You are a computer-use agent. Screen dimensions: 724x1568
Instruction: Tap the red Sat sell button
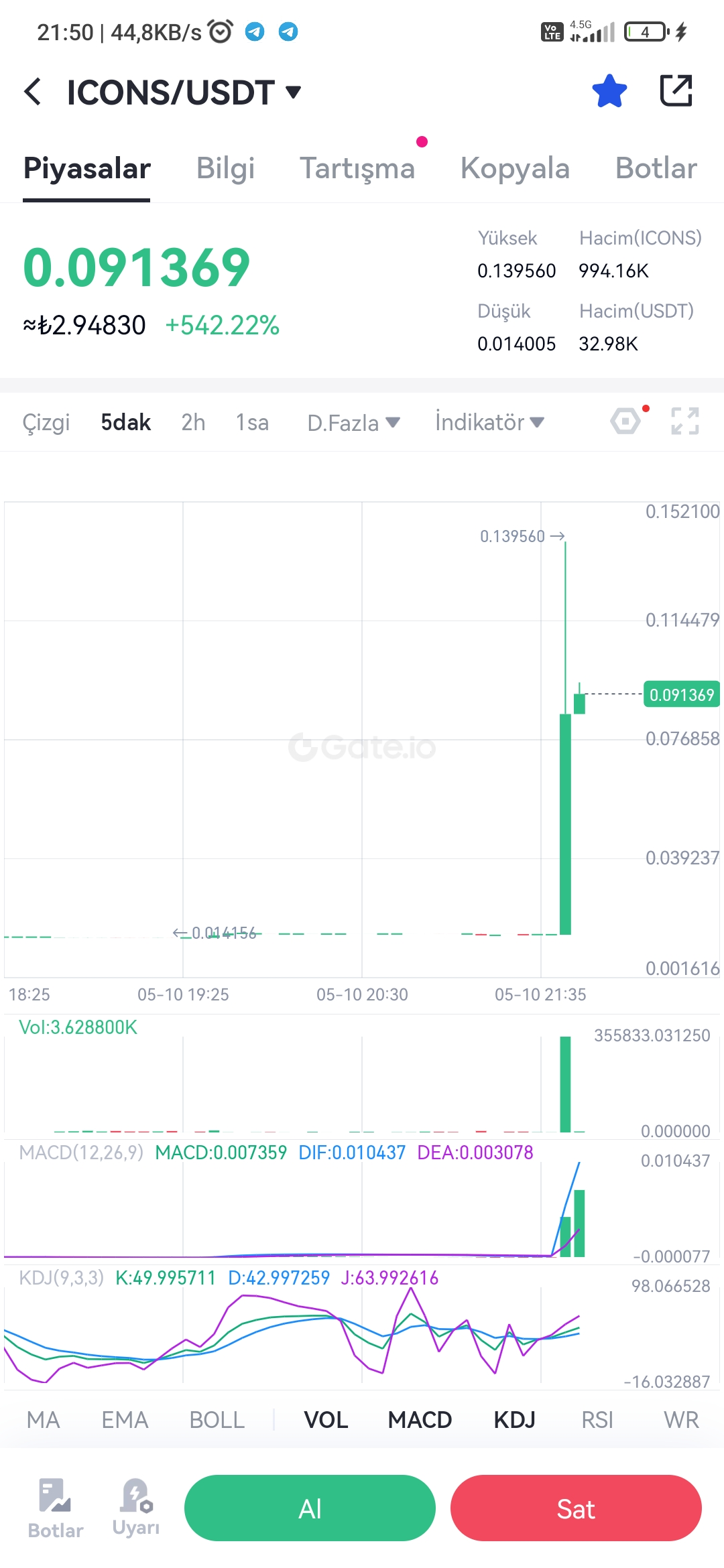pos(576,1508)
